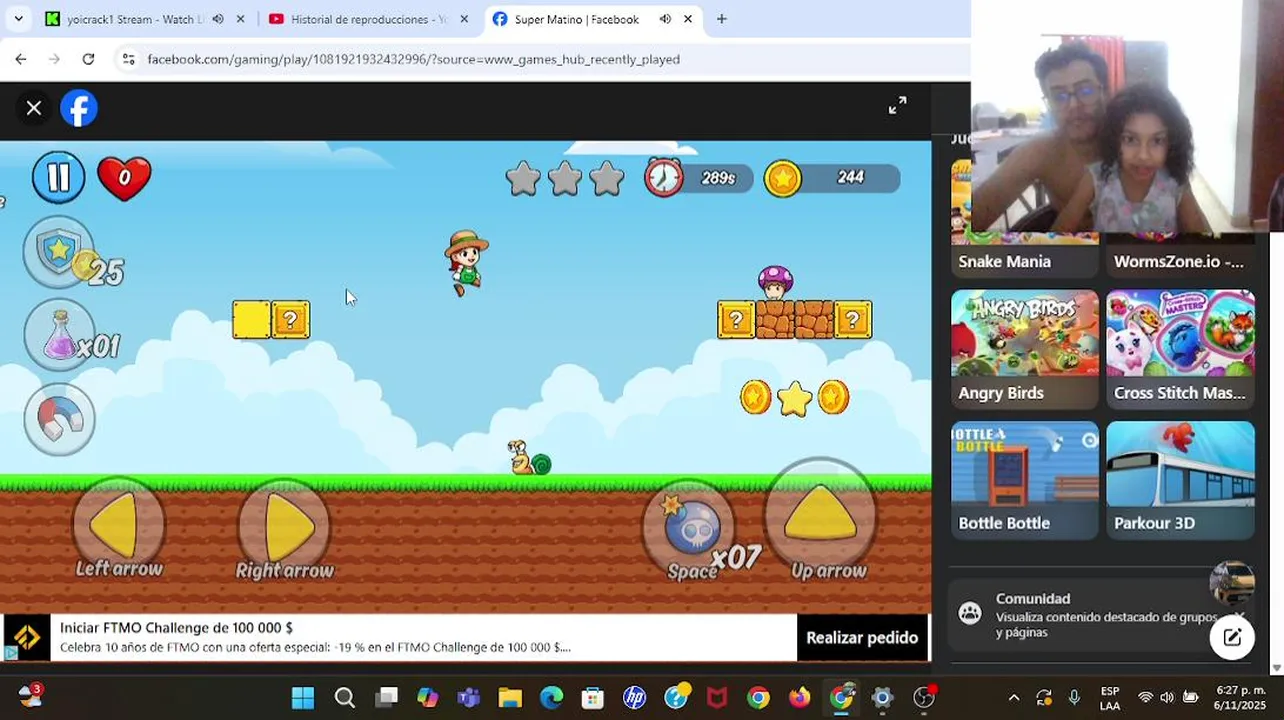Tap the Left arrow game control

pyautogui.click(x=119, y=526)
